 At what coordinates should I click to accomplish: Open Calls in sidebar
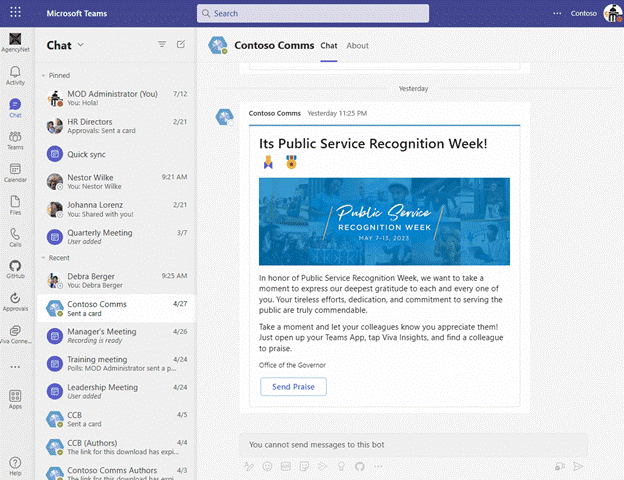(15, 238)
